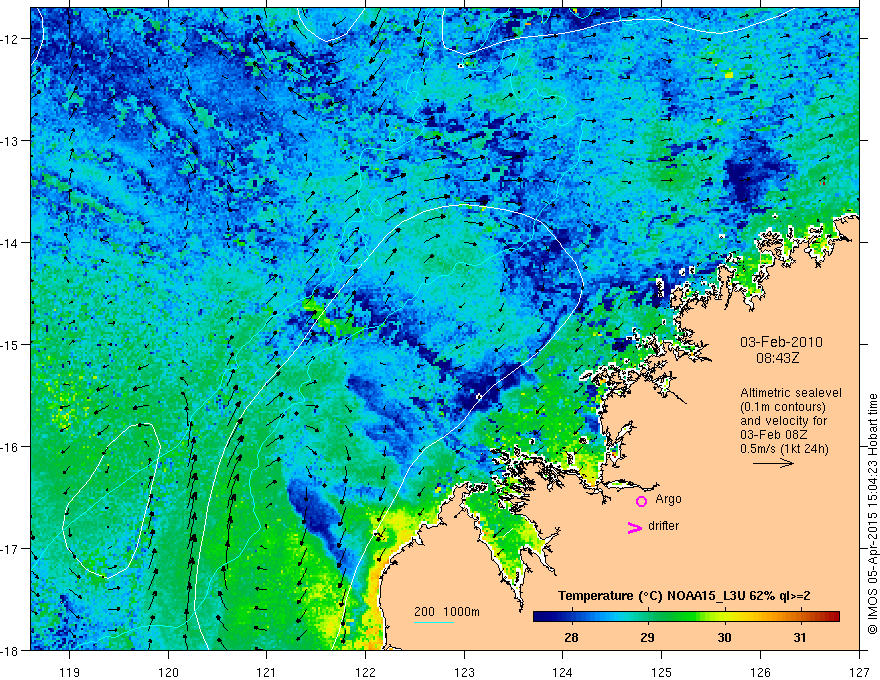Click latitude axis label -16

coord(10,447)
